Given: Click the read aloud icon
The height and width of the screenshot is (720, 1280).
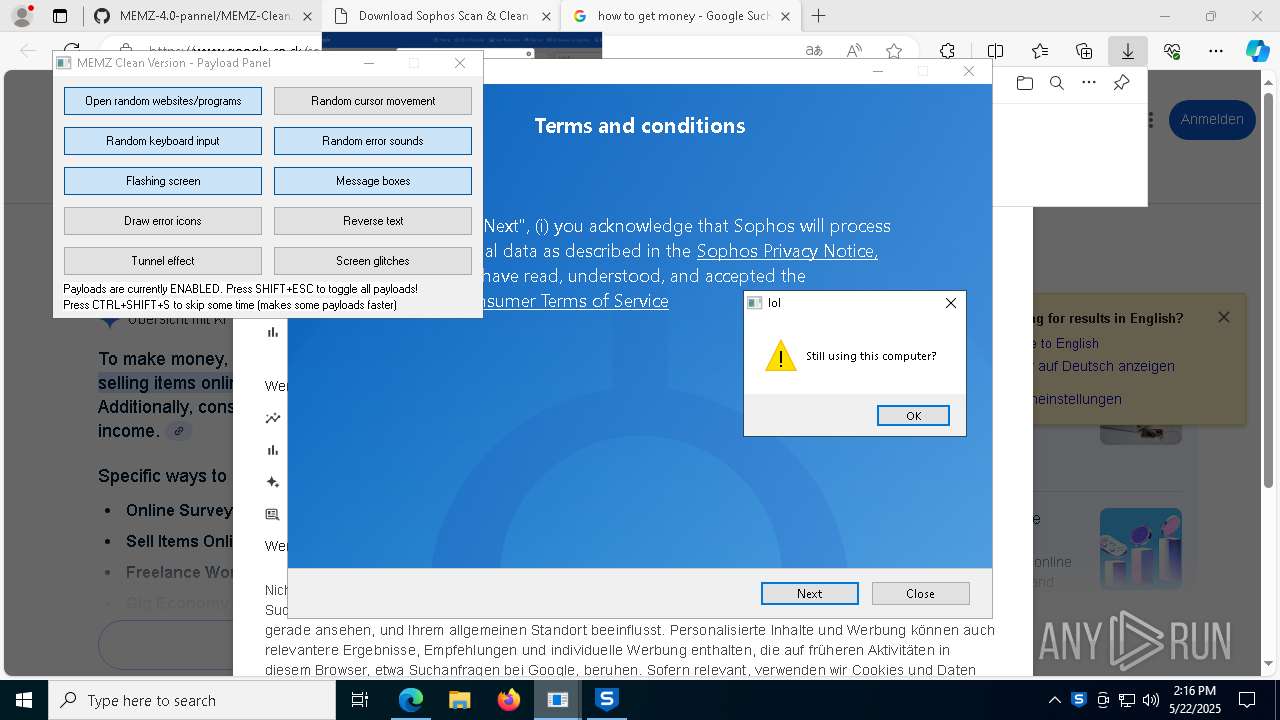Looking at the screenshot, I should point(854,51).
